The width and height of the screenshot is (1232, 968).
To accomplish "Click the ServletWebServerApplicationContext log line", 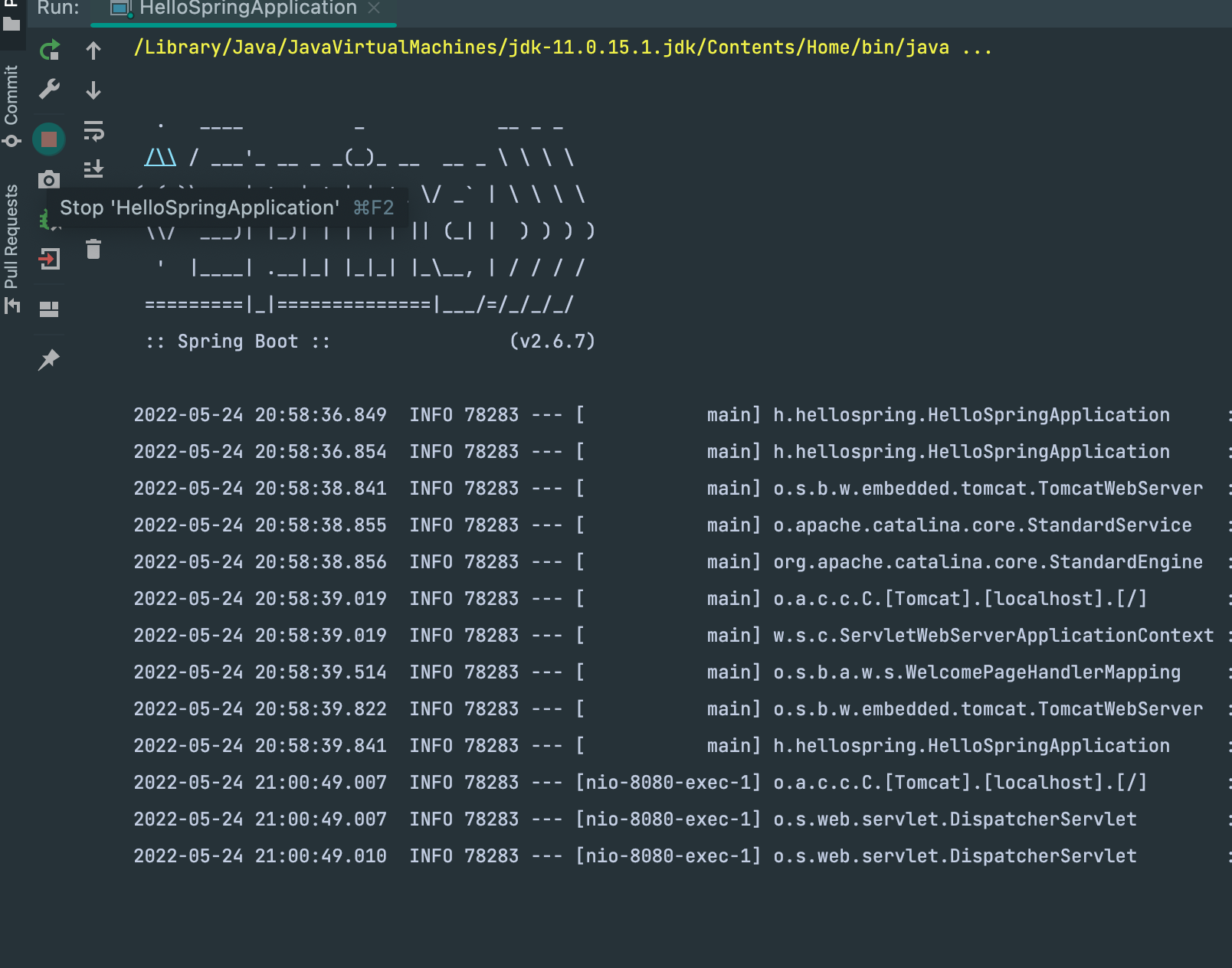I will 681,636.
